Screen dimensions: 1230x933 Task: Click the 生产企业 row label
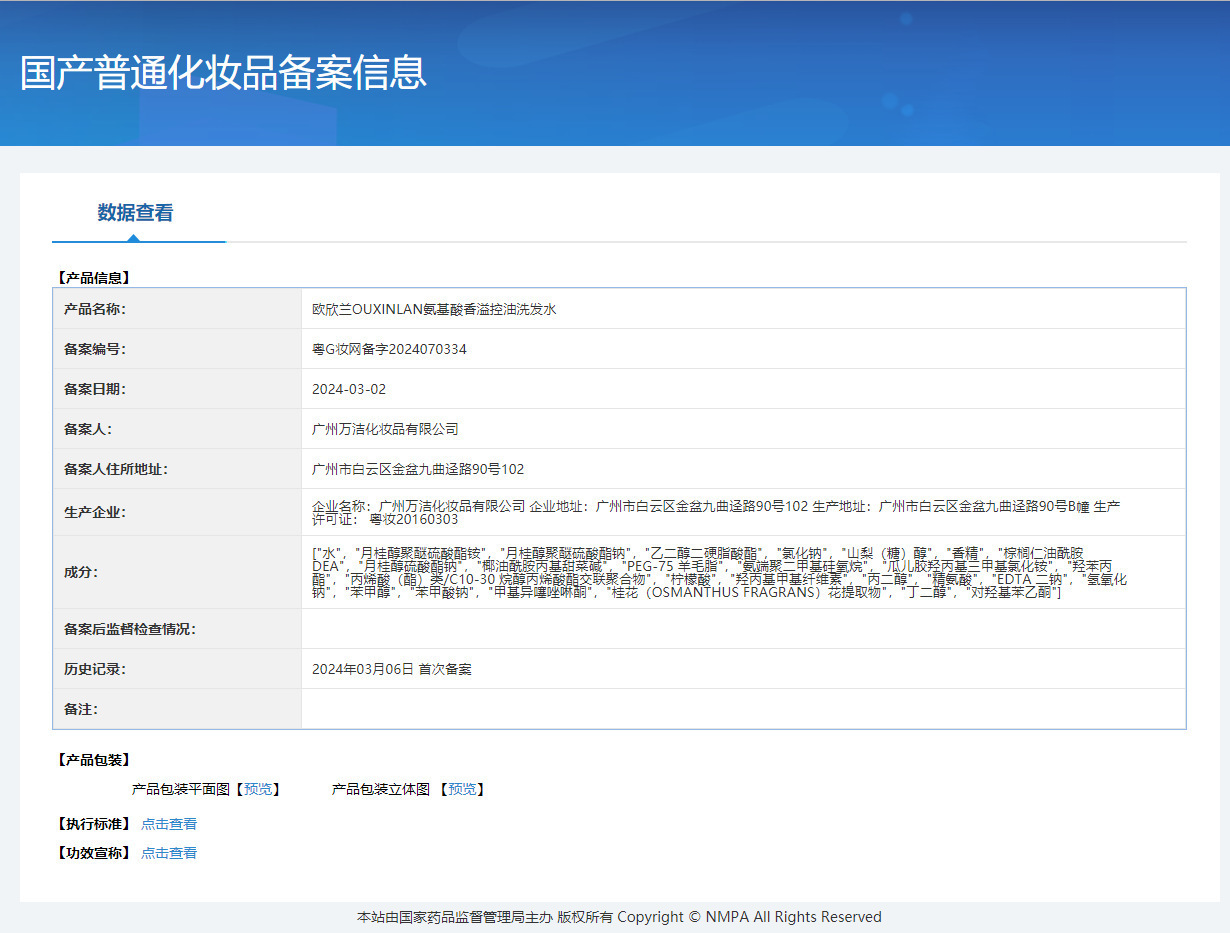coord(95,512)
